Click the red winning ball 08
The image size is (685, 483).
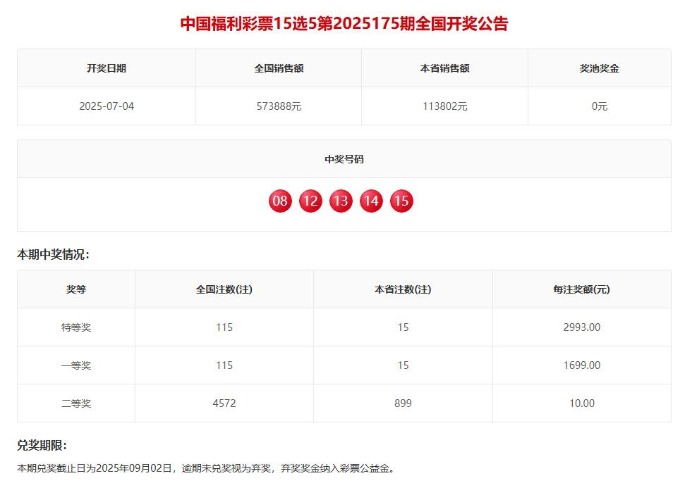(x=280, y=201)
